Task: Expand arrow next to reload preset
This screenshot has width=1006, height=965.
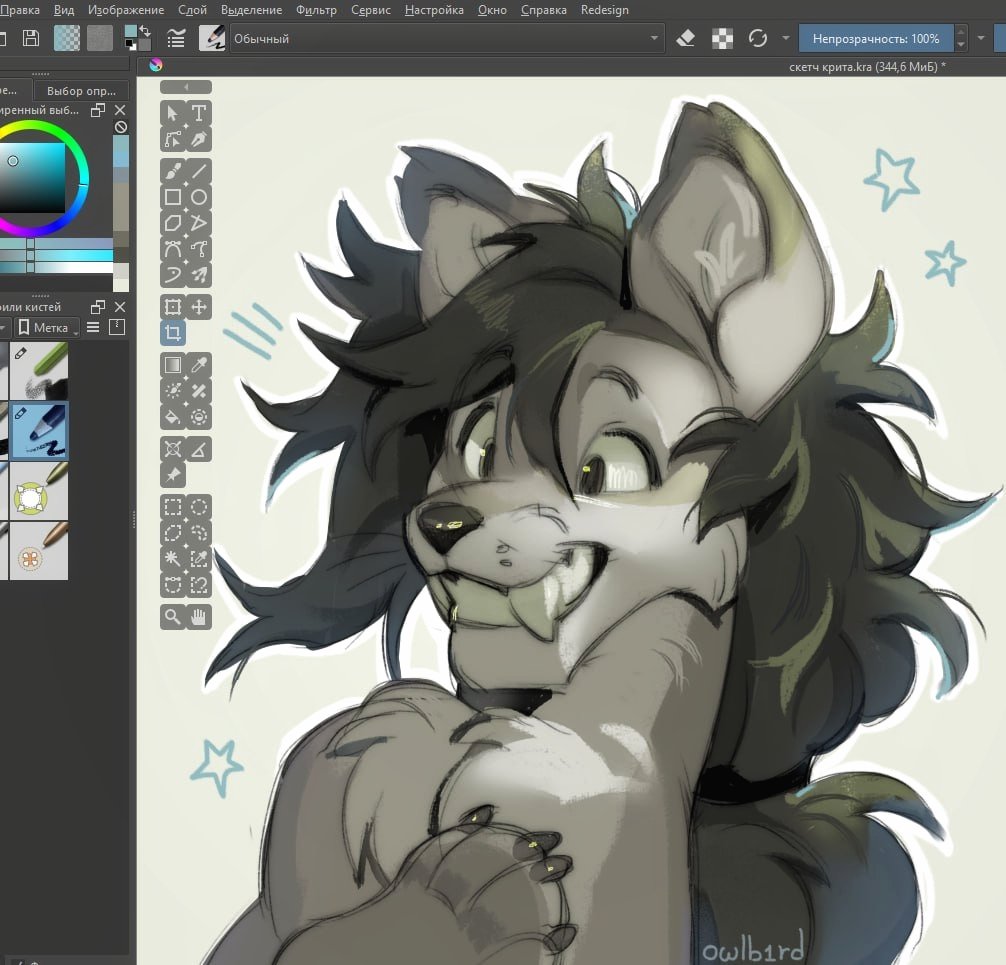Action: point(786,38)
